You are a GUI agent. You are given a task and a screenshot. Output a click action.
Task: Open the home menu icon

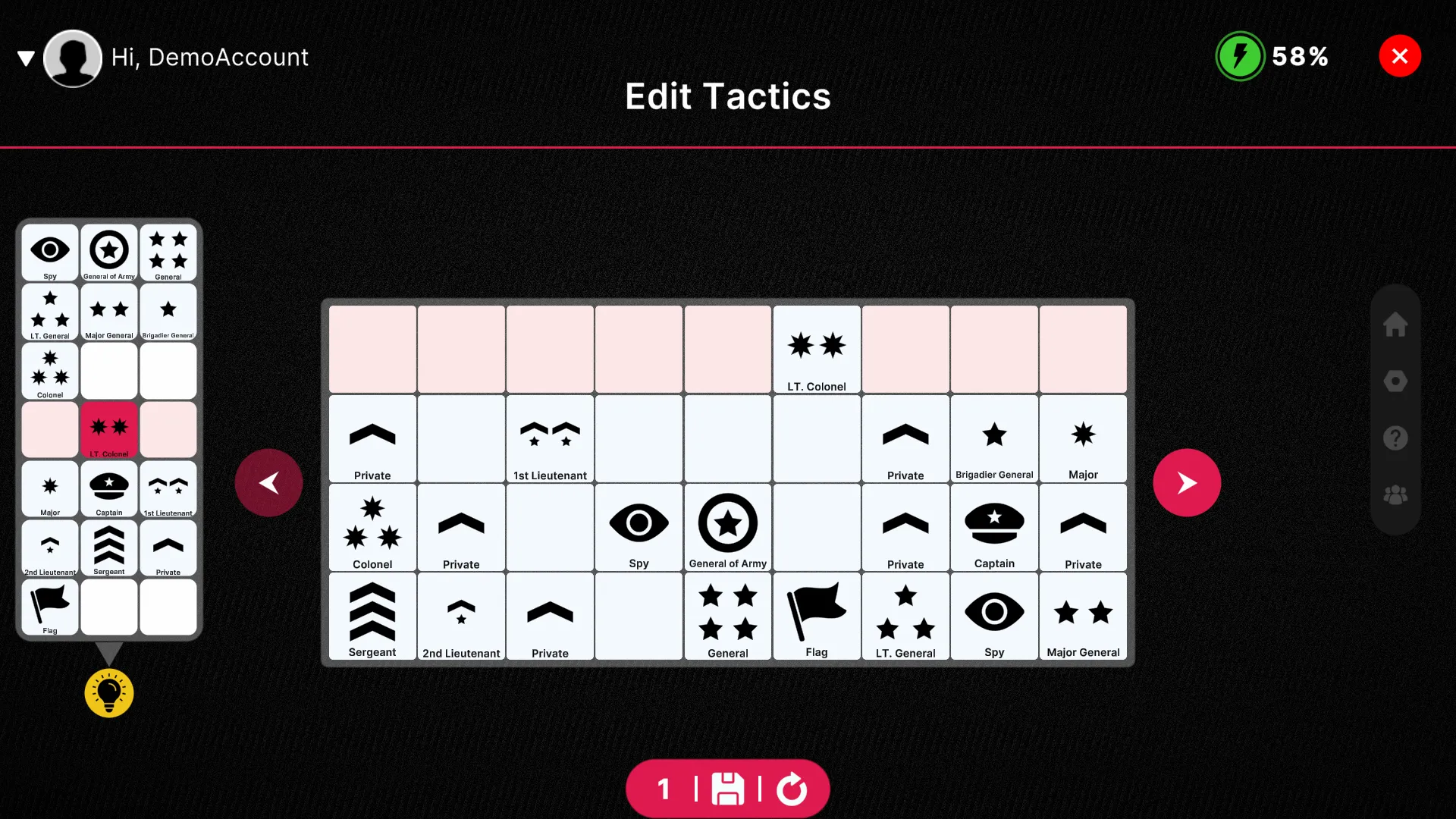pyautogui.click(x=1396, y=325)
